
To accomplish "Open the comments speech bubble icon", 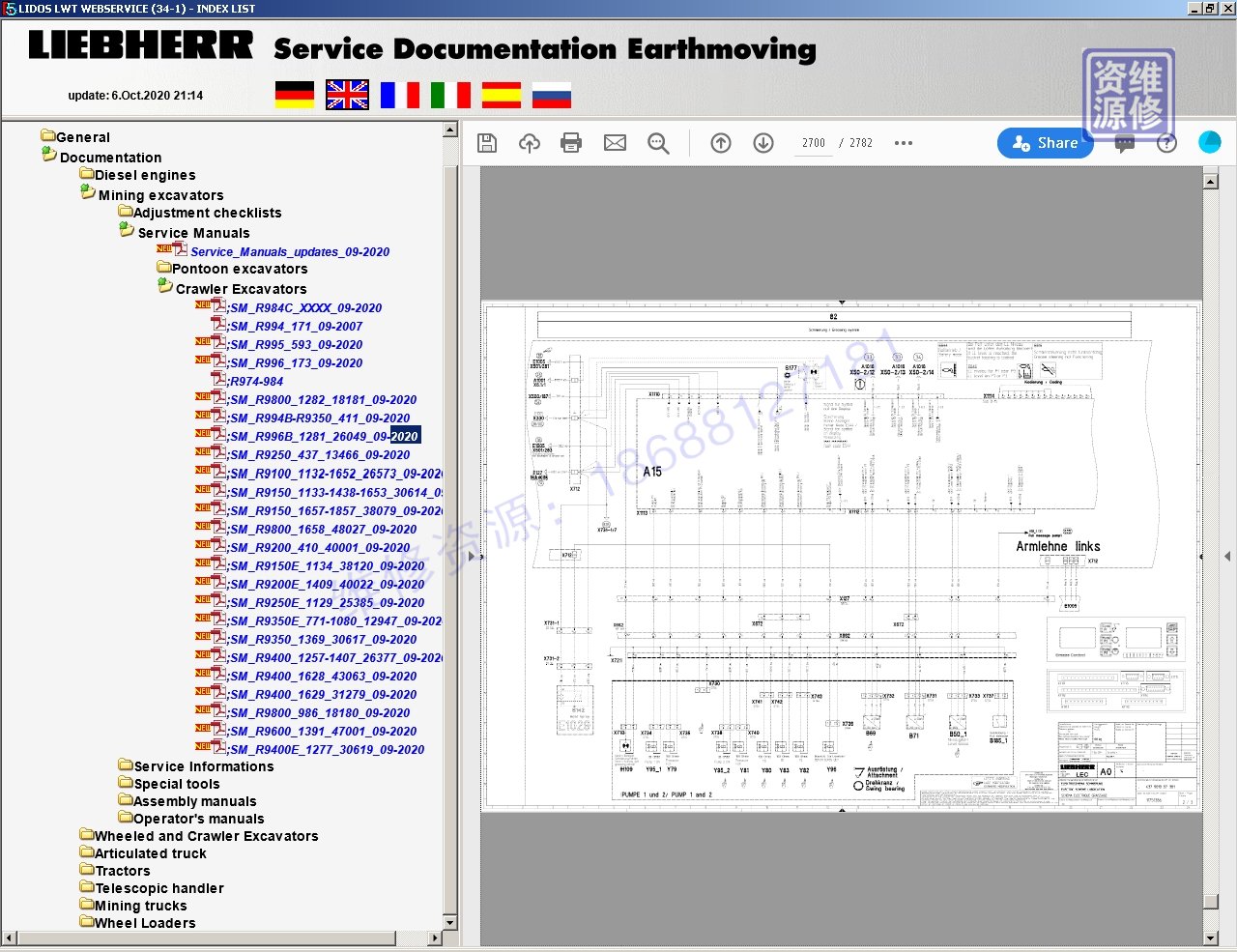I will click(x=1125, y=143).
